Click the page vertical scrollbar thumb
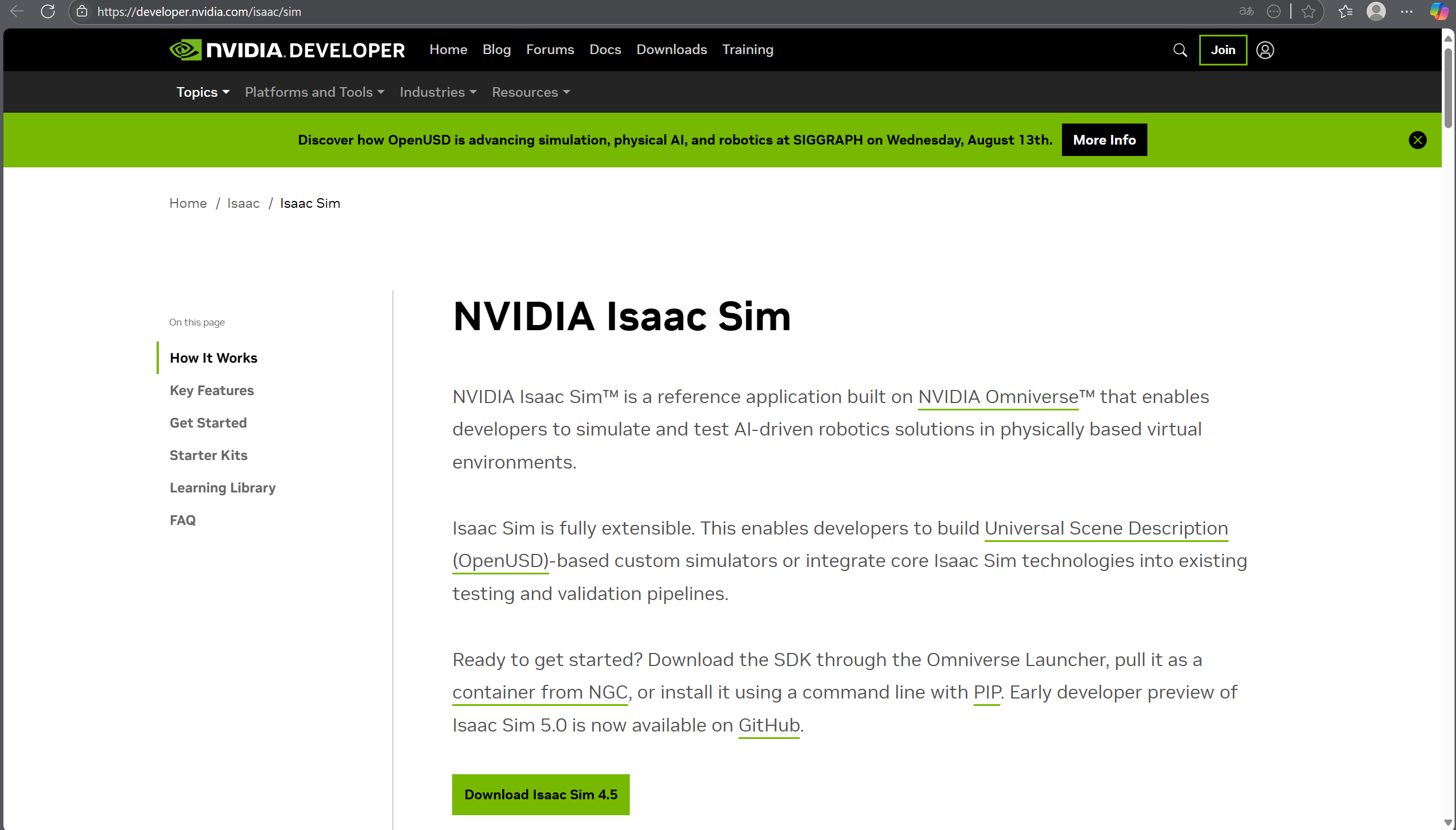Screen dimensions: 1456x830 pyautogui.click(x=1448, y=88)
